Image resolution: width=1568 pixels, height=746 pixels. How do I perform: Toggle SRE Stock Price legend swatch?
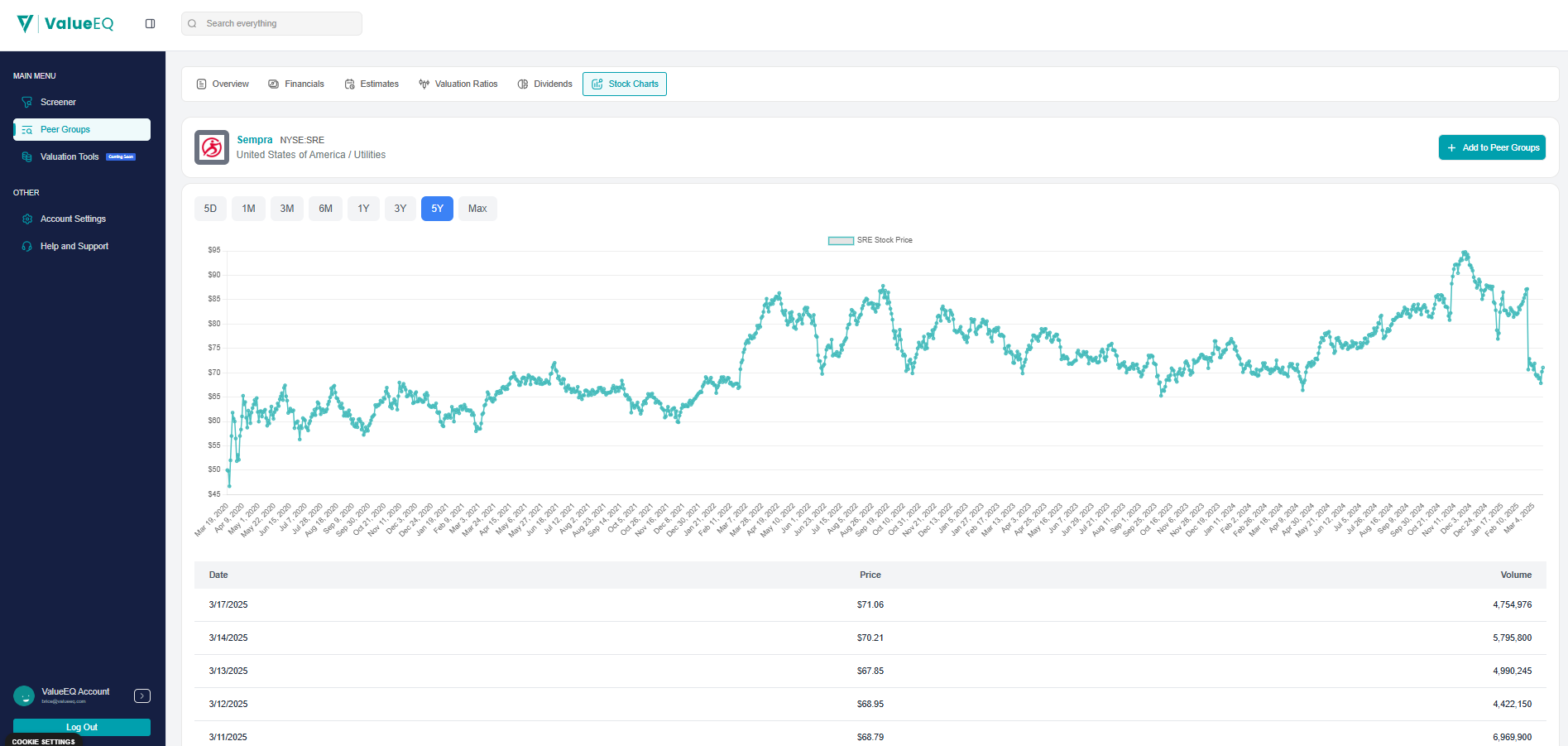pos(841,240)
